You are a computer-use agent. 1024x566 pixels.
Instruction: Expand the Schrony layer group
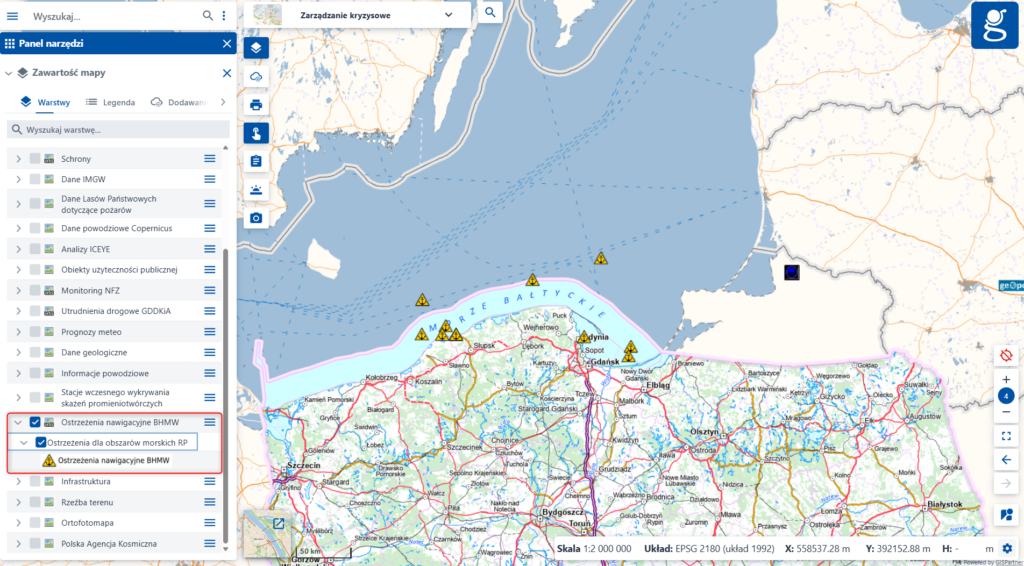click(18, 159)
